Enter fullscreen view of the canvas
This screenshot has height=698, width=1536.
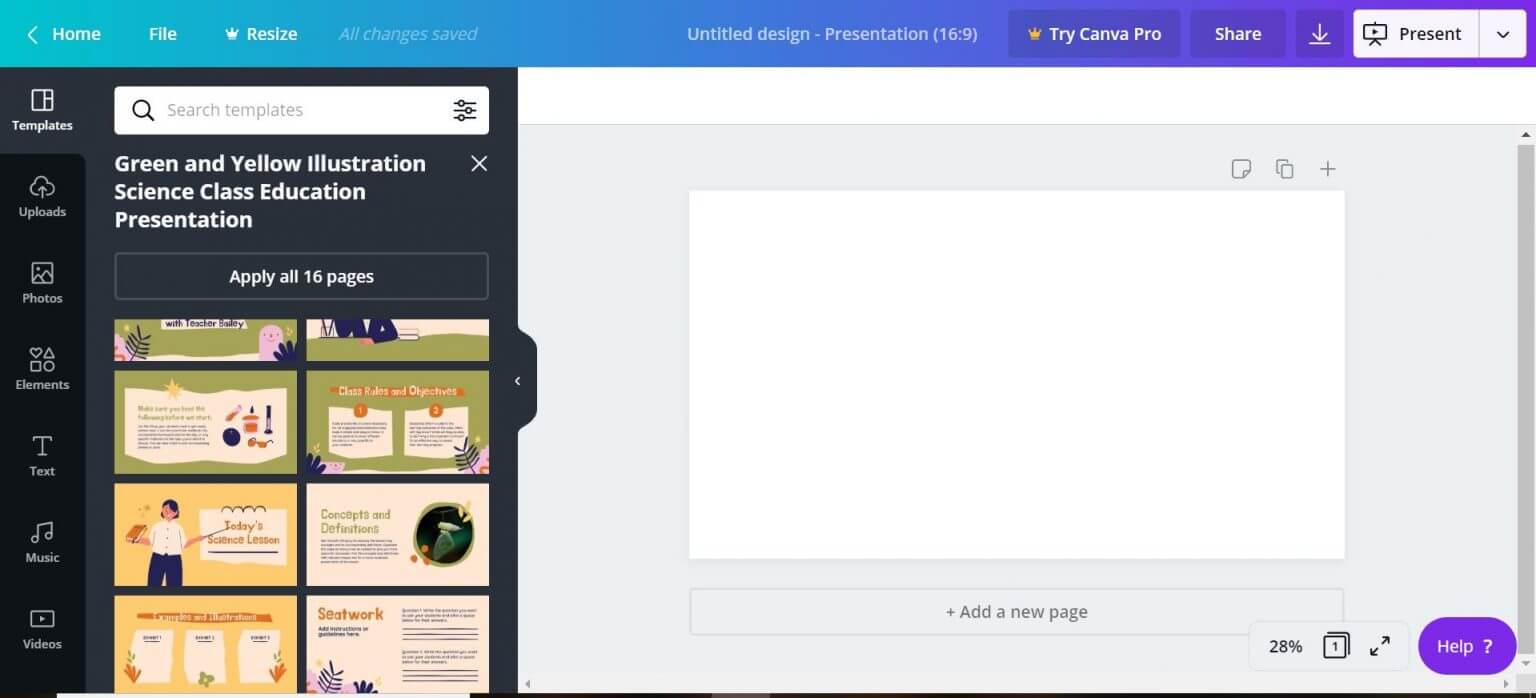tap(1380, 645)
